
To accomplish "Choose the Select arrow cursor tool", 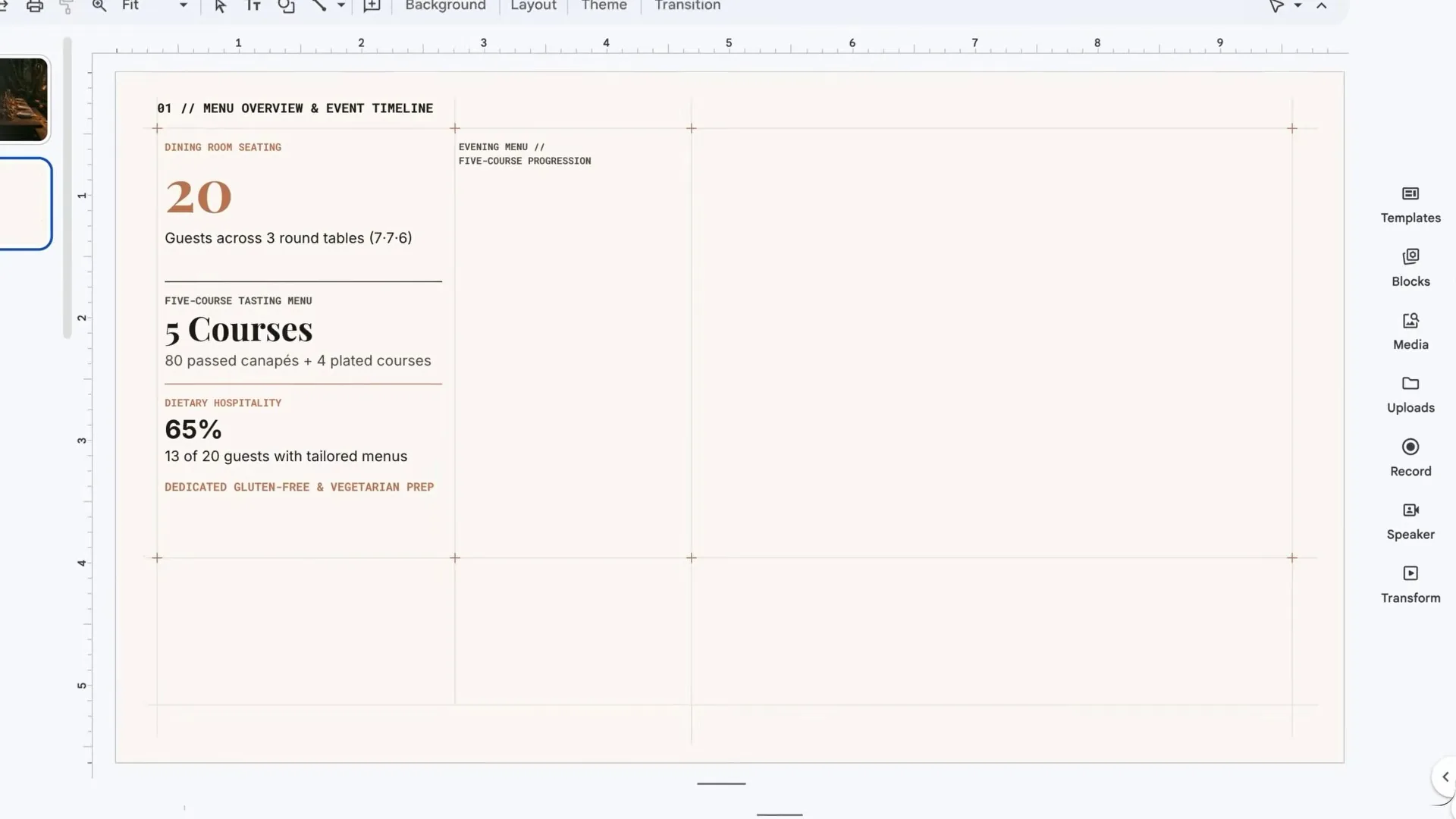I will pos(220,6).
